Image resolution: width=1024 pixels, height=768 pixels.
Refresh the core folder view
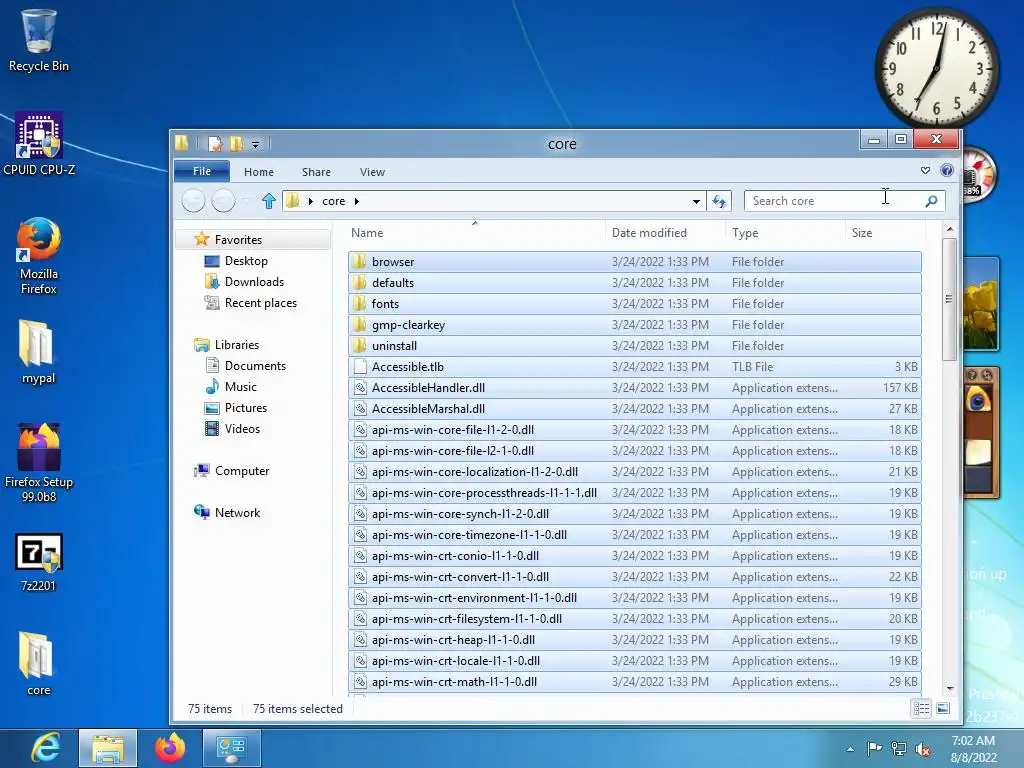click(x=719, y=201)
